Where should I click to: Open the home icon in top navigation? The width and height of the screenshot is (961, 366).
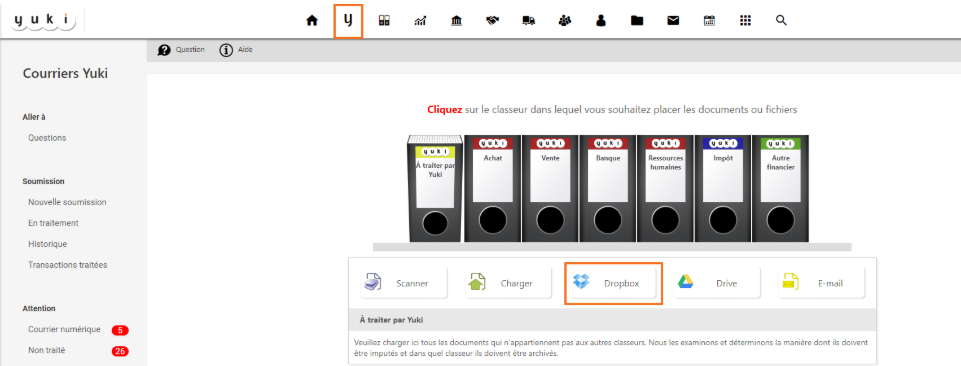[x=312, y=21]
